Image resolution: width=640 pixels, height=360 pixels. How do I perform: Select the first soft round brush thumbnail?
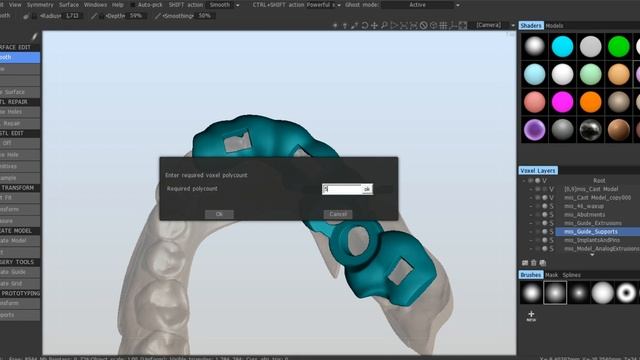(x=531, y=293)
